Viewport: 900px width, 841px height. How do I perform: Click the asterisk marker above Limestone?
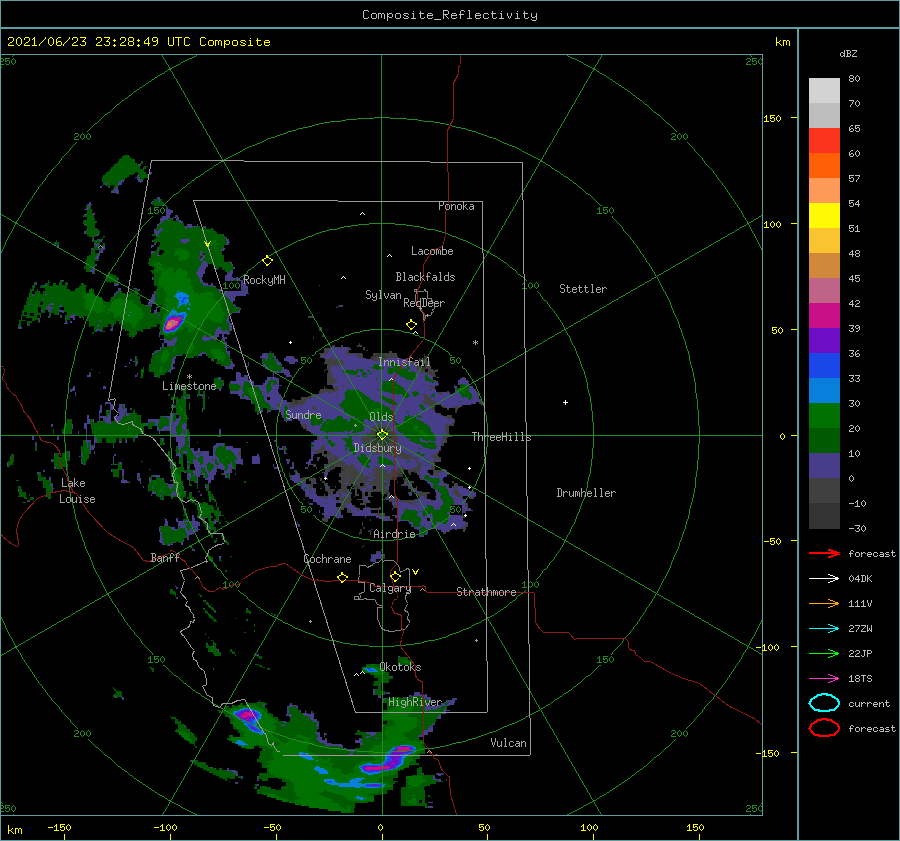(x=189, y=377)
